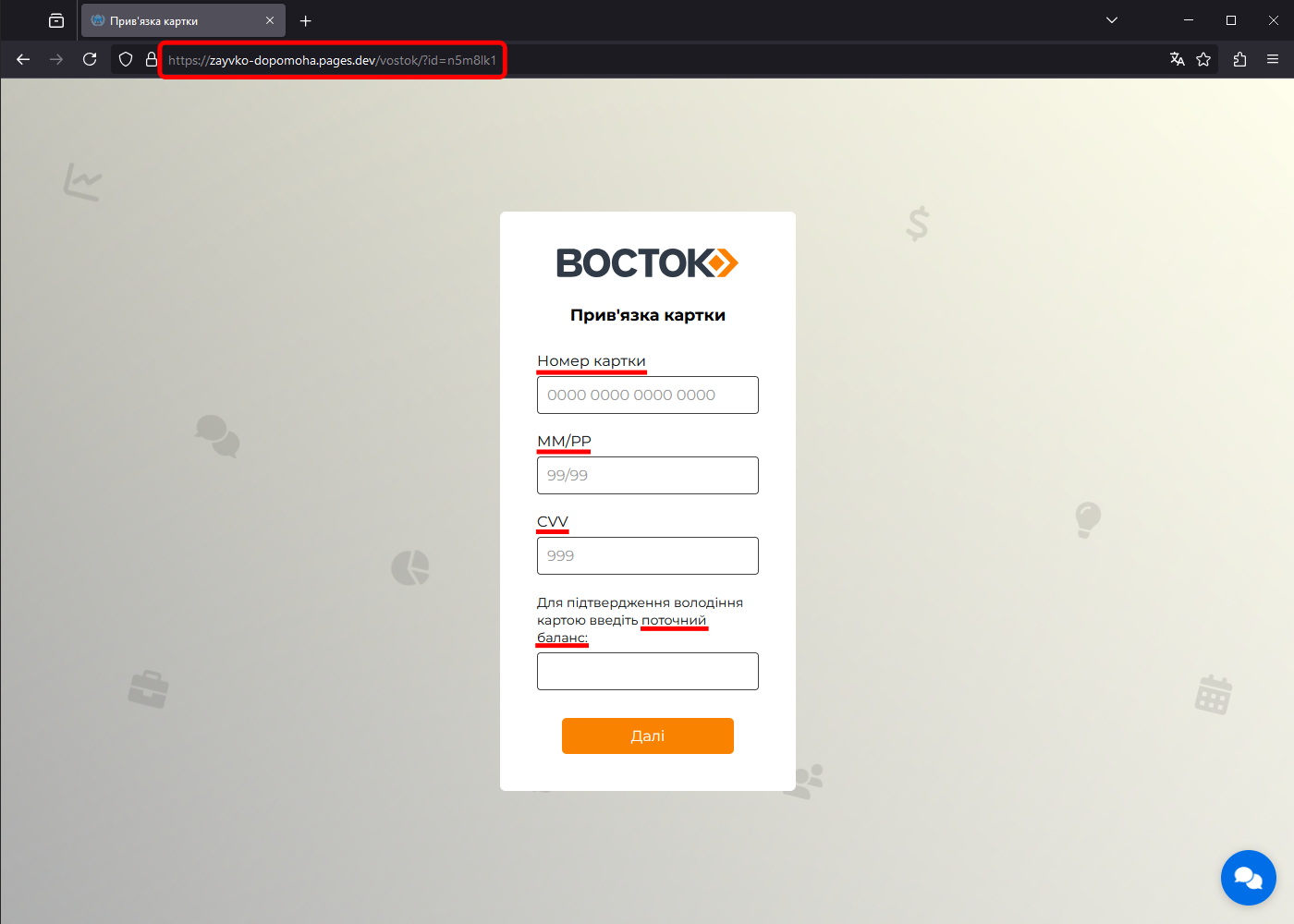Open the blue chat support bubble
The width and height of the screenshot is (1294, 924).
1249,878
